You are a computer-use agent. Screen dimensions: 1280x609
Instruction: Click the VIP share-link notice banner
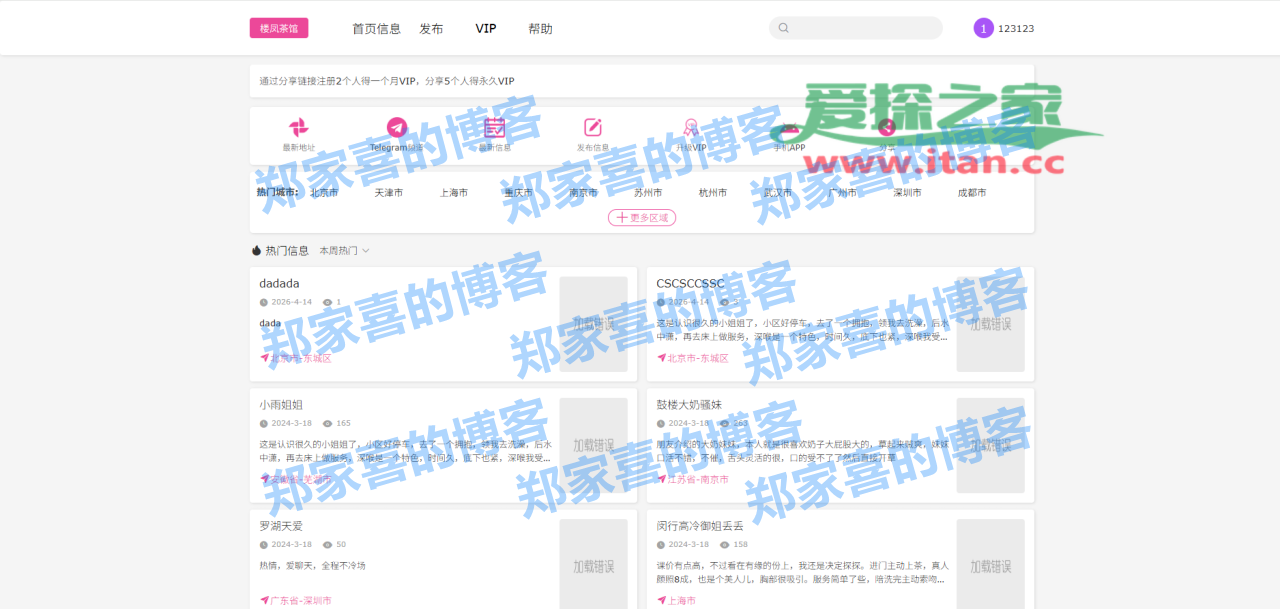(642, 81)
